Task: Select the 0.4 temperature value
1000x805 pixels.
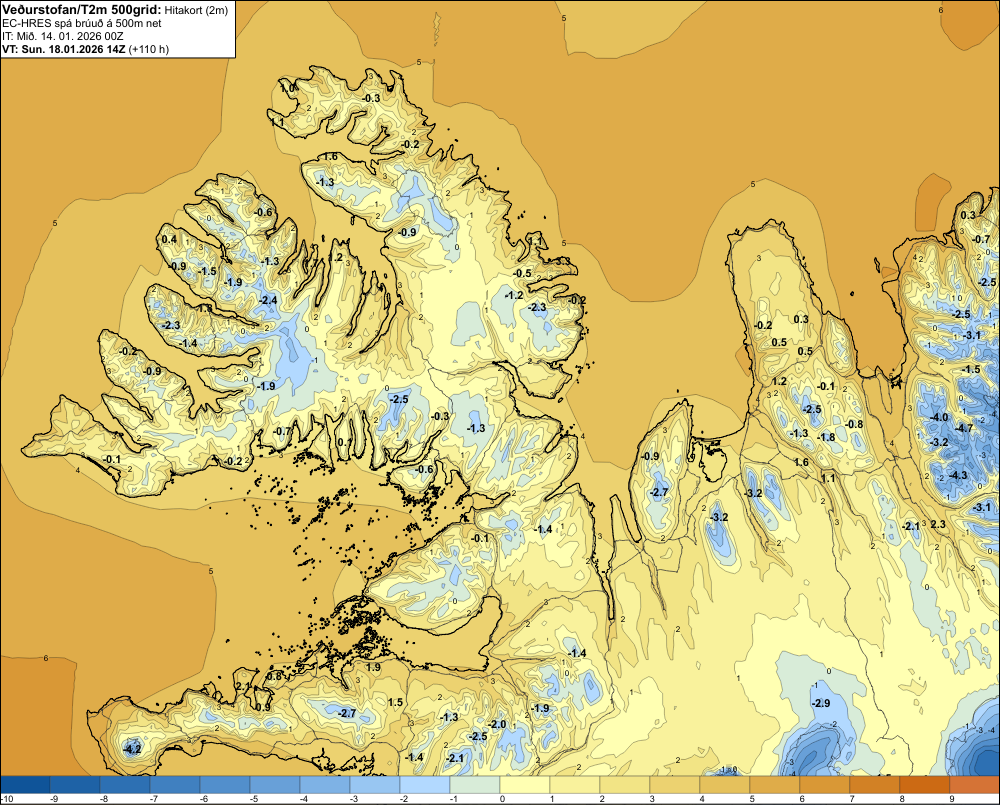Action: (169, 239)
